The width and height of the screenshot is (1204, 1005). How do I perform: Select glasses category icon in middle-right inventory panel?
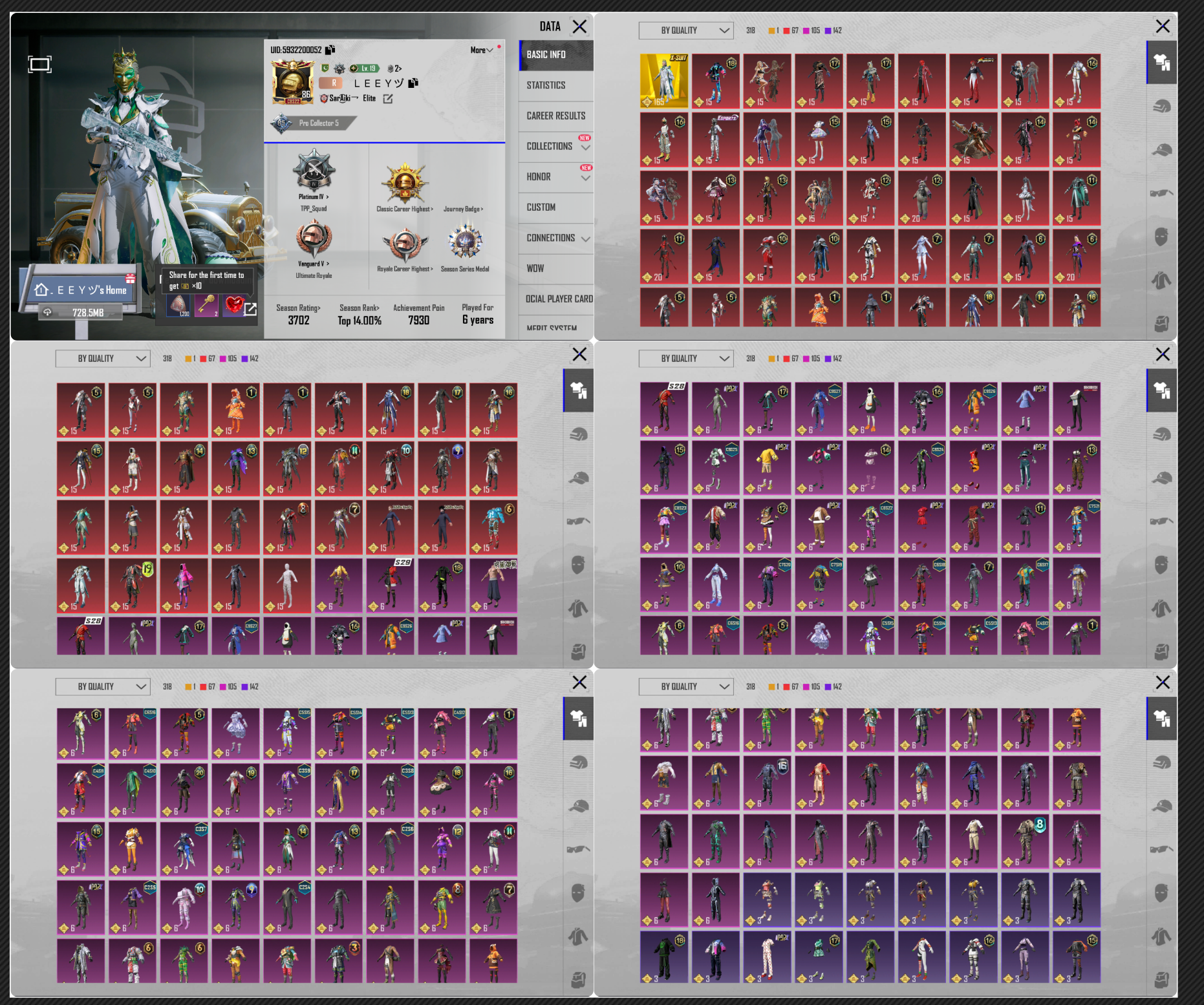click(1162, 522)
